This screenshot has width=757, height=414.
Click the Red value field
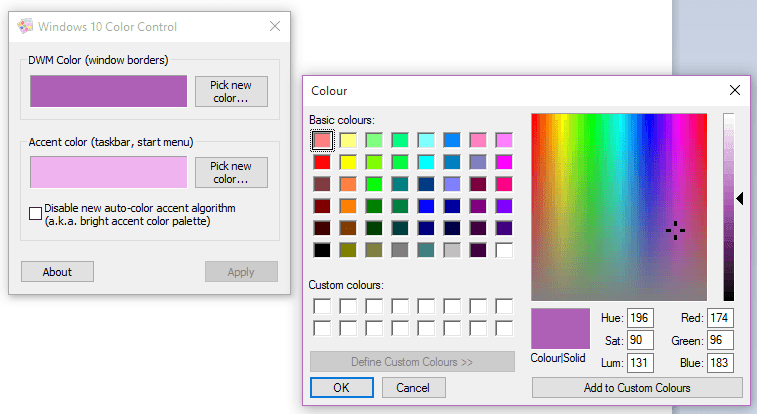[720, 318]
